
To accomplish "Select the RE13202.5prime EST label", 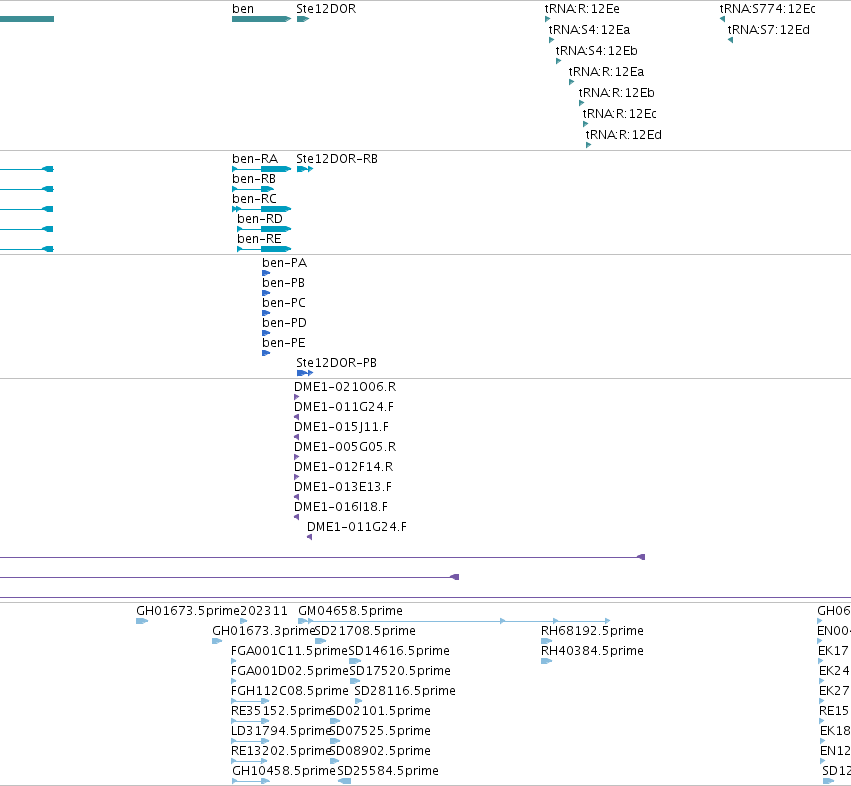I will 281,751.
